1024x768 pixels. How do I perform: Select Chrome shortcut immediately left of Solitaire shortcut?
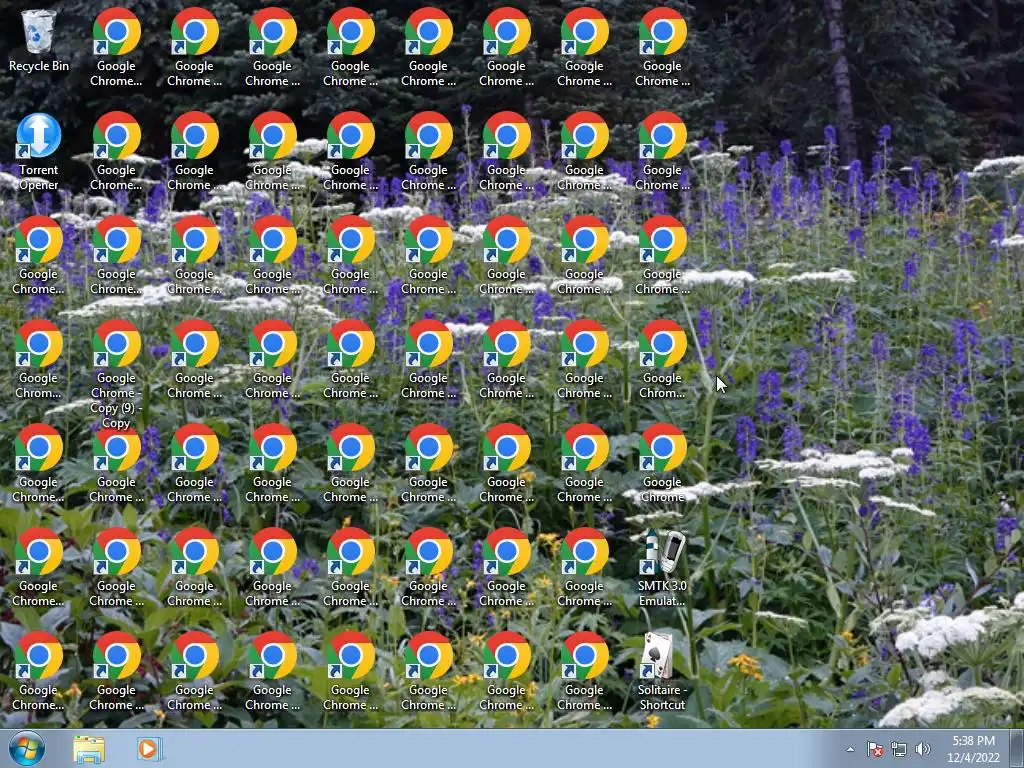(584, 672)
